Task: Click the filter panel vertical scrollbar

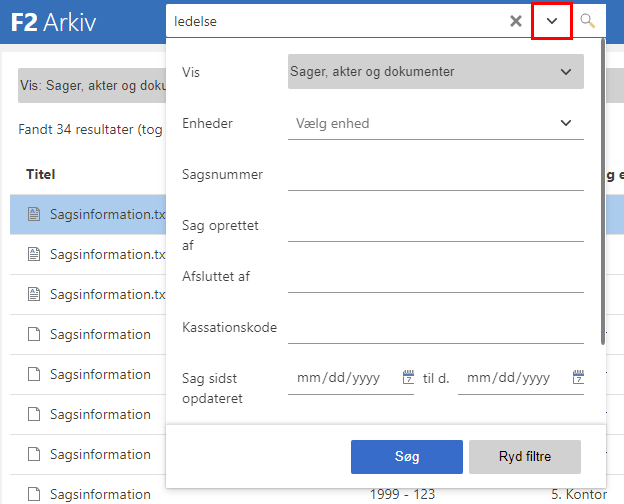Action: [602, 190]
